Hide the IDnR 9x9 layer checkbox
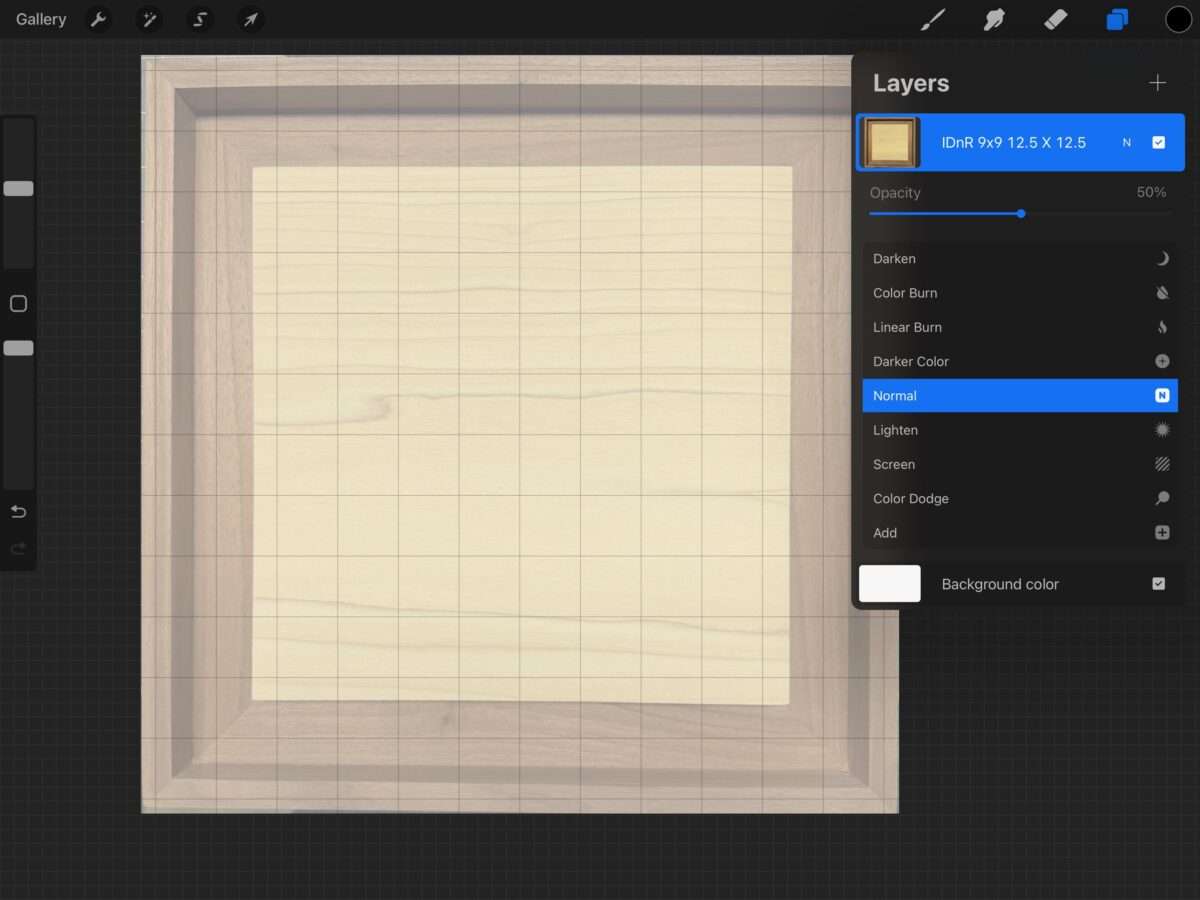The image size is (1200, 900). (x=1158, y=143)
